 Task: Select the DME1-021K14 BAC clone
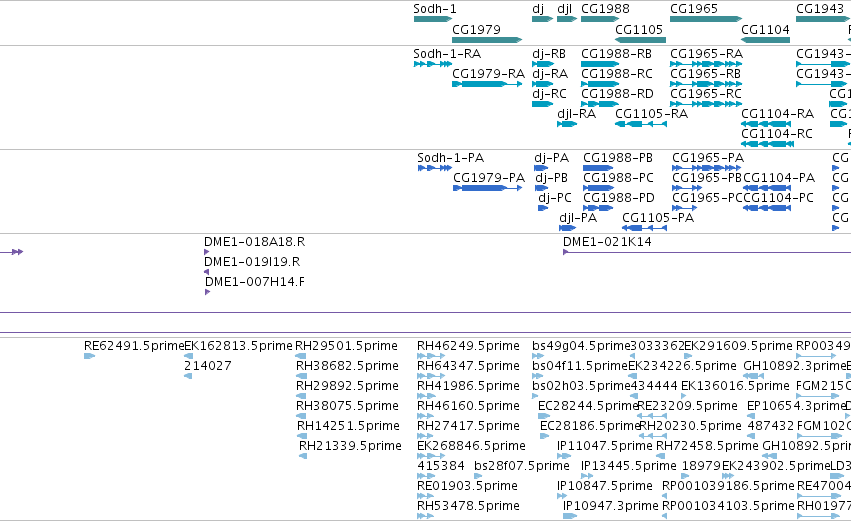[707, 252]
